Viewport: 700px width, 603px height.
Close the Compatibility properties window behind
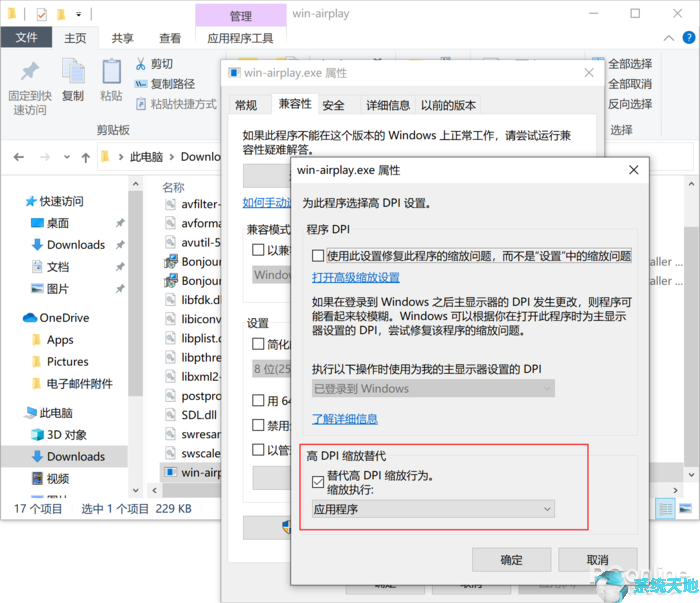coord(589,73)
